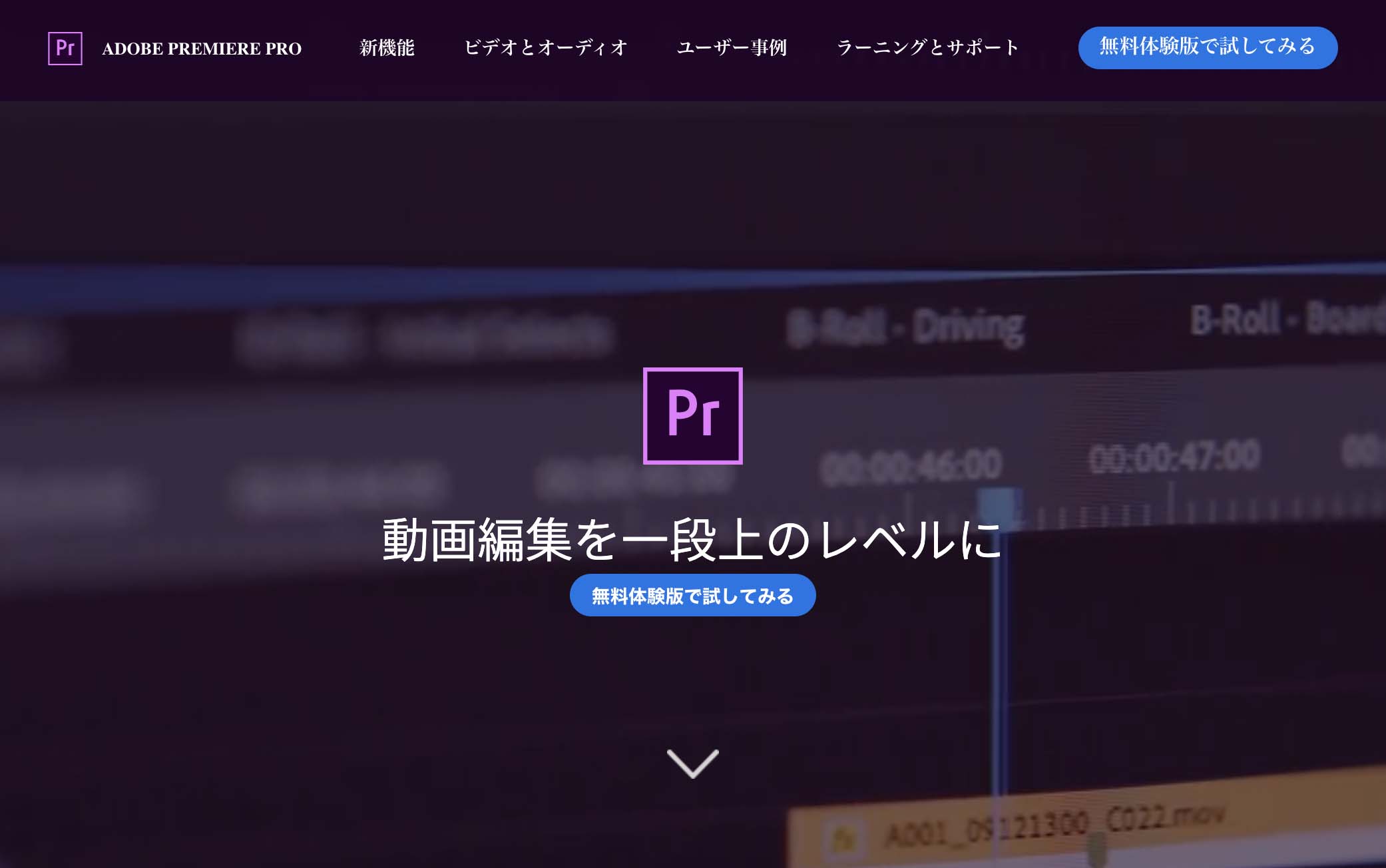Click the down chevron scroll arrow
Image resolution: width=1386 pixels, height=868 pixels.
click(693, 763)
